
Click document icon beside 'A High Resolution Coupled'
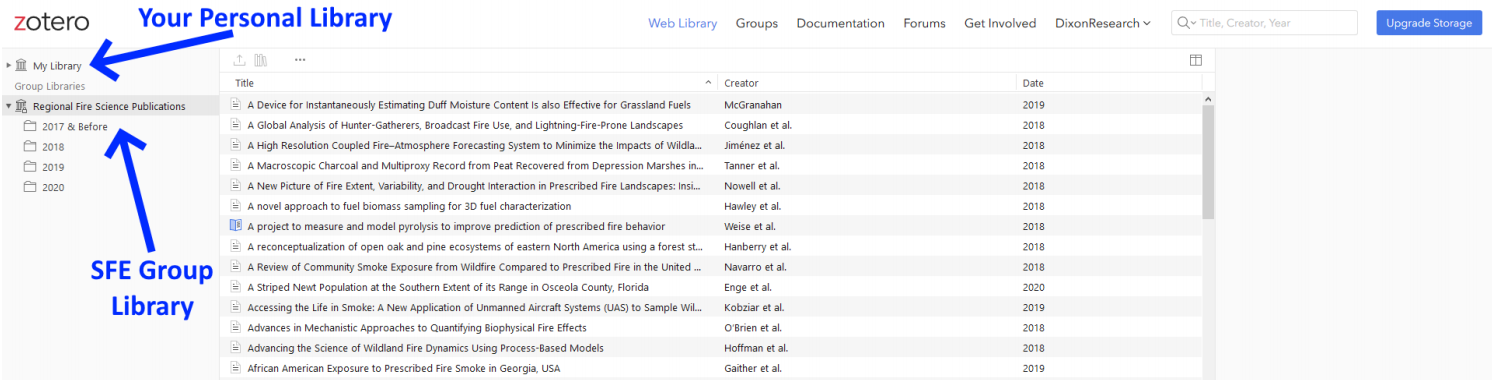[x=236, y=145]
